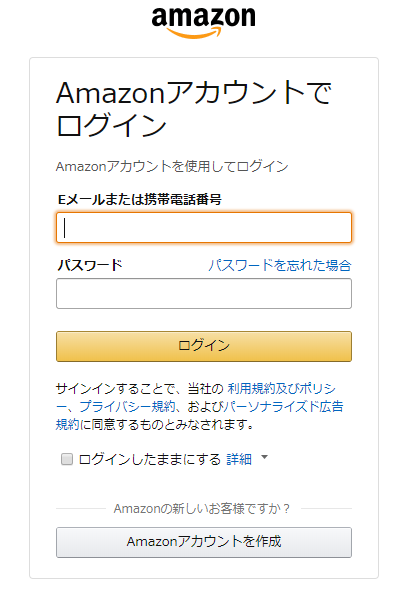Click the Amazonアカウントを作成 button

coord(204,542)
